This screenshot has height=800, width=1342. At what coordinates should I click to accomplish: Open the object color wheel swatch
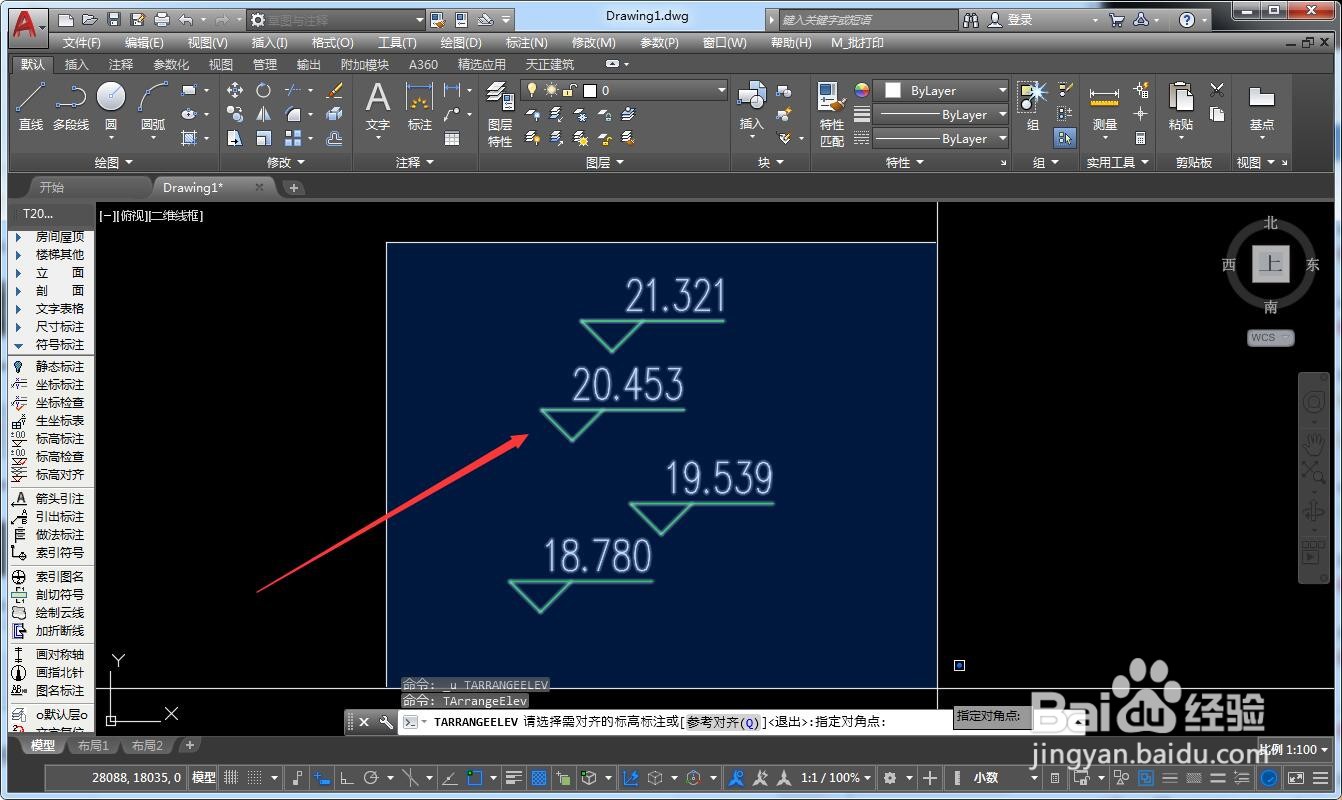tap(862, 90)
